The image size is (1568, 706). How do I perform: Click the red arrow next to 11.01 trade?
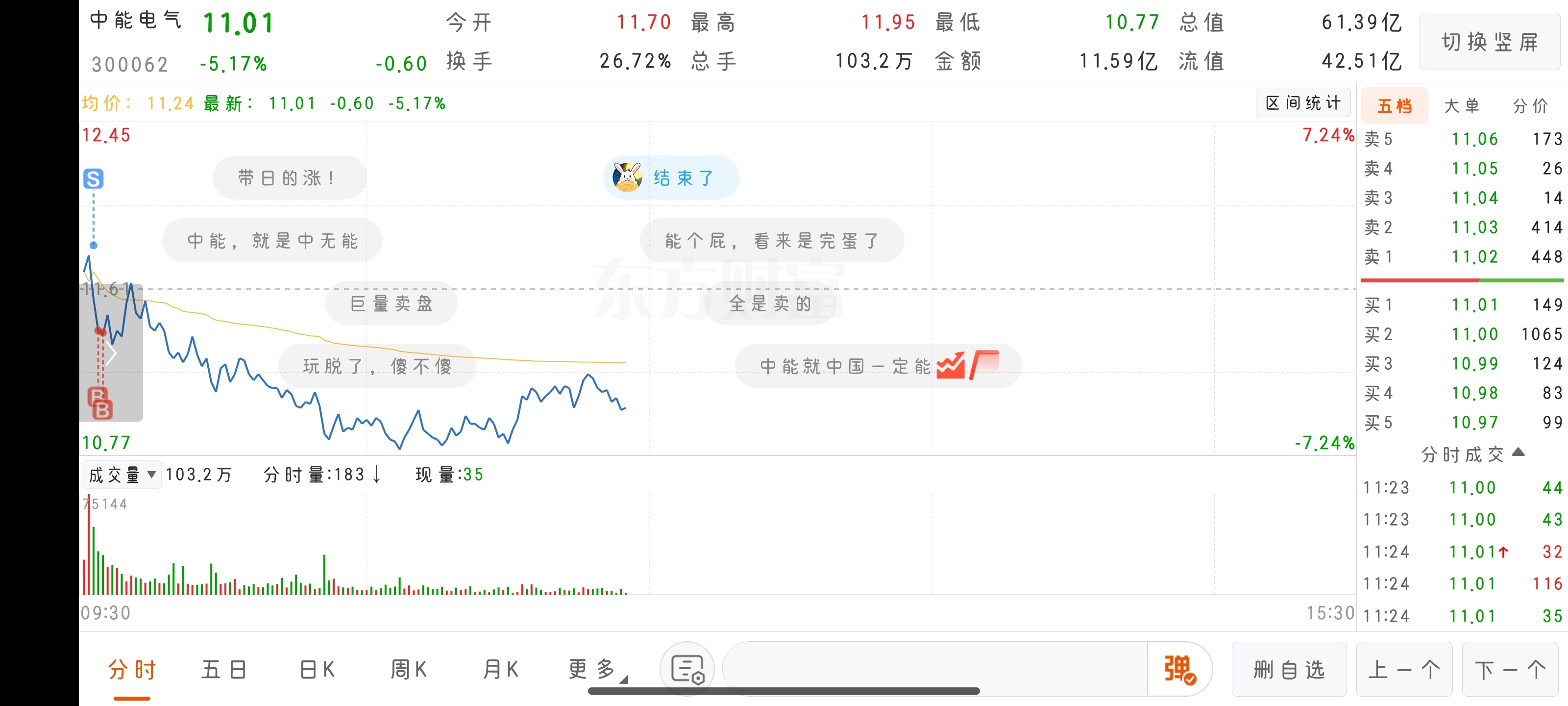click(x=1503, y=552)
